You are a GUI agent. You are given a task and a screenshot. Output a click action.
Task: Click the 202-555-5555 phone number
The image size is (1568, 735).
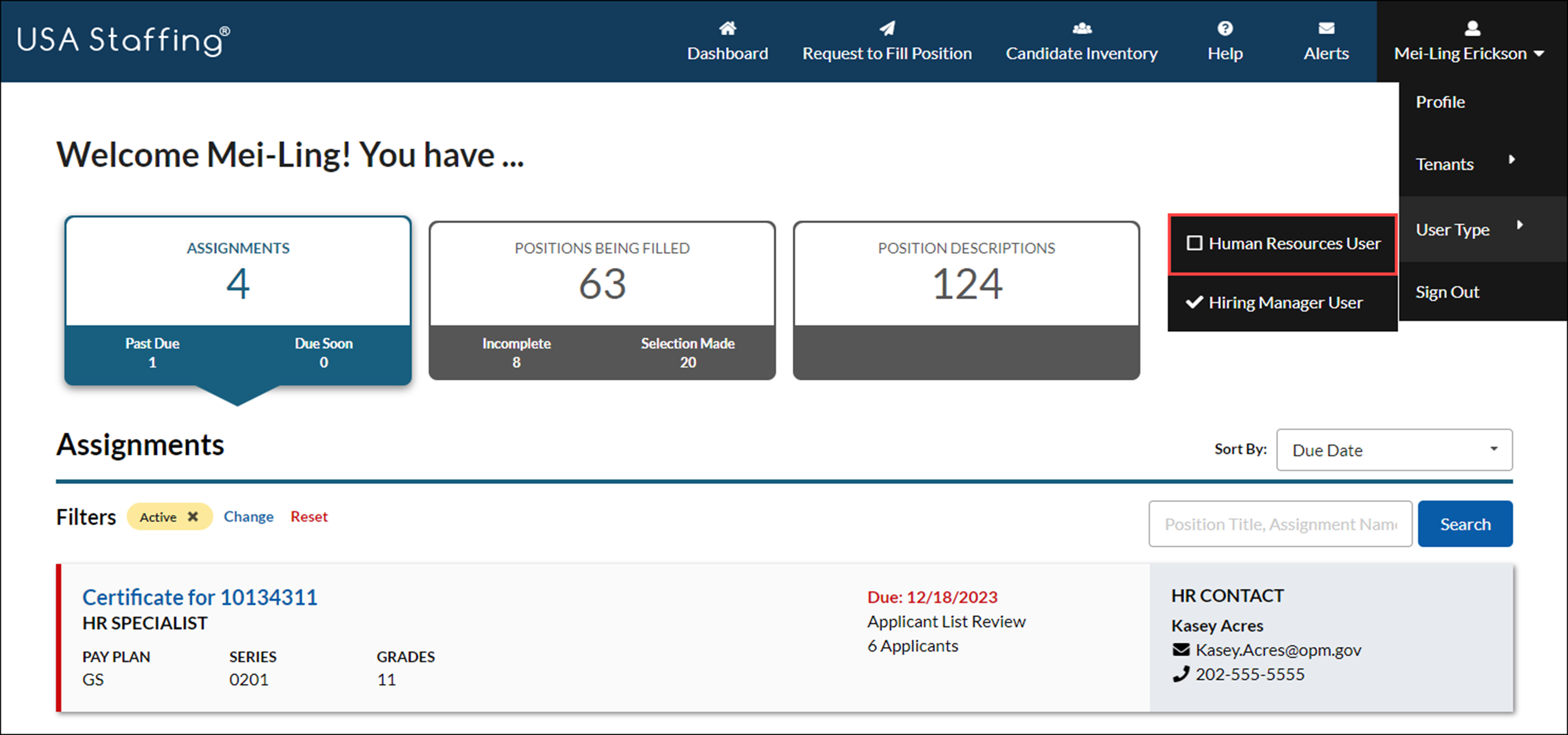(x=1250, y=674)
